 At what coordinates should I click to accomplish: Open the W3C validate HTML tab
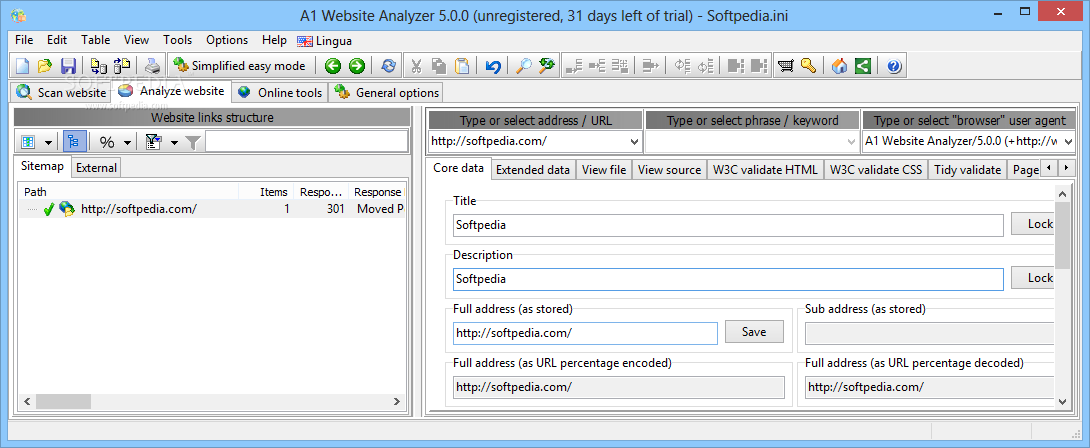click(x=765, y=170)
